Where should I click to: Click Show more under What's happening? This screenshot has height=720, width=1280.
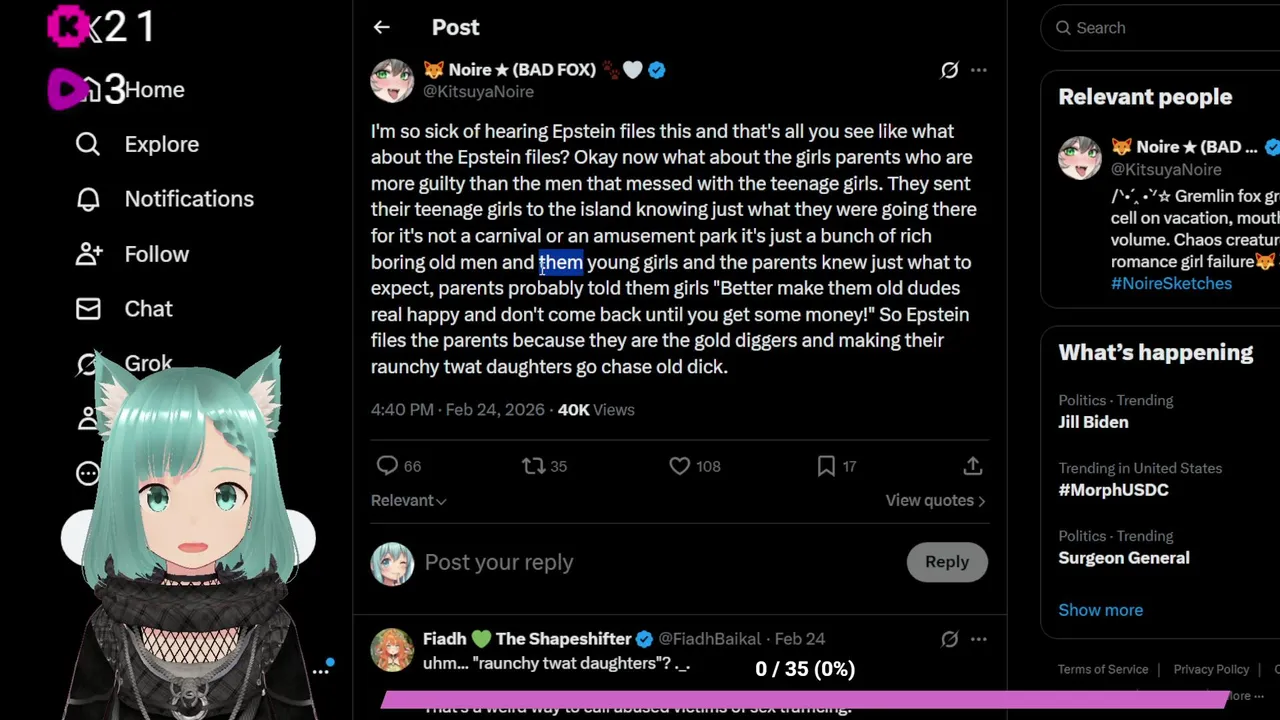(x=1100, y=610)
